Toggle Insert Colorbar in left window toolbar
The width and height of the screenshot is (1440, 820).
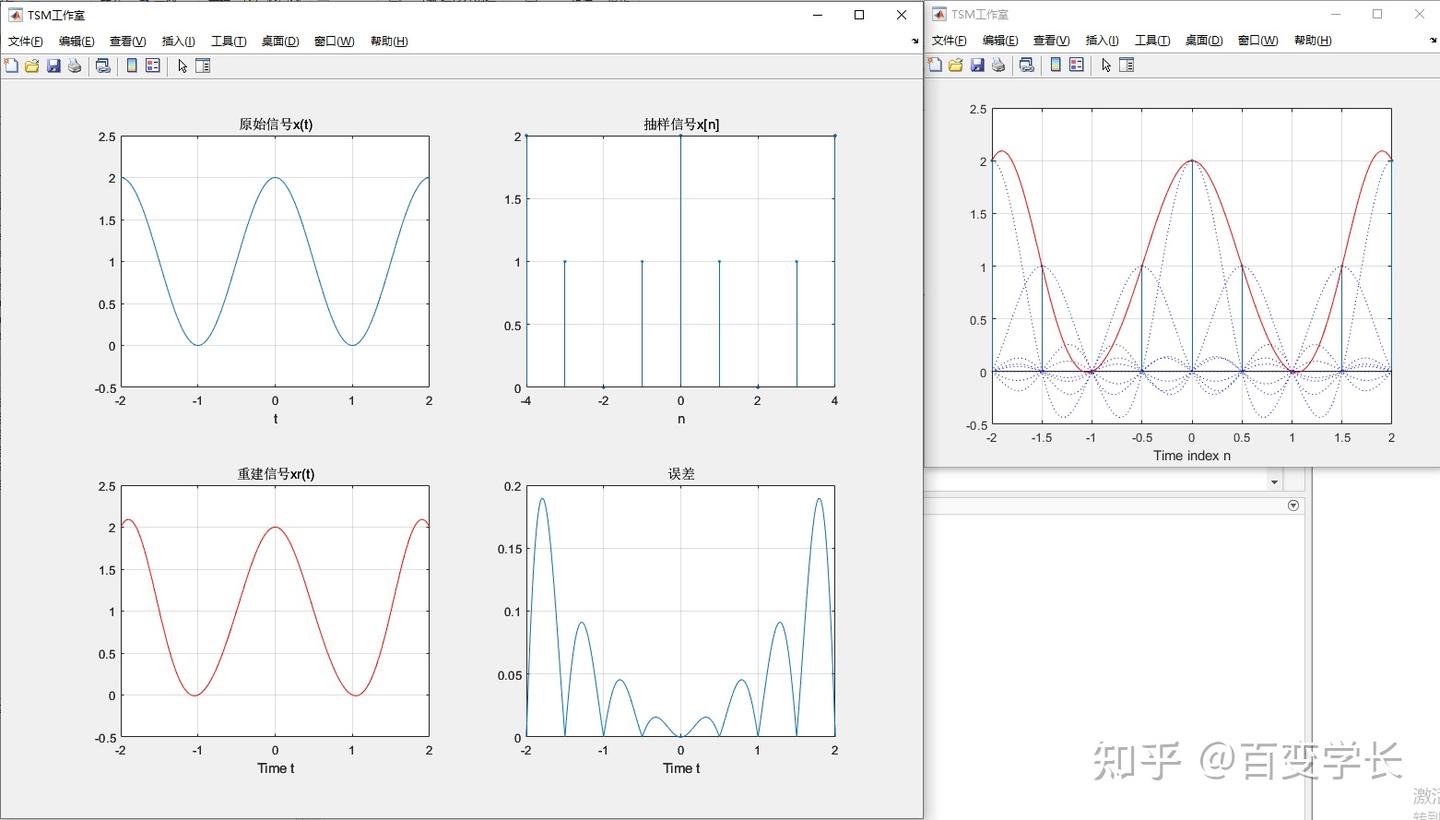coord(131,66)
